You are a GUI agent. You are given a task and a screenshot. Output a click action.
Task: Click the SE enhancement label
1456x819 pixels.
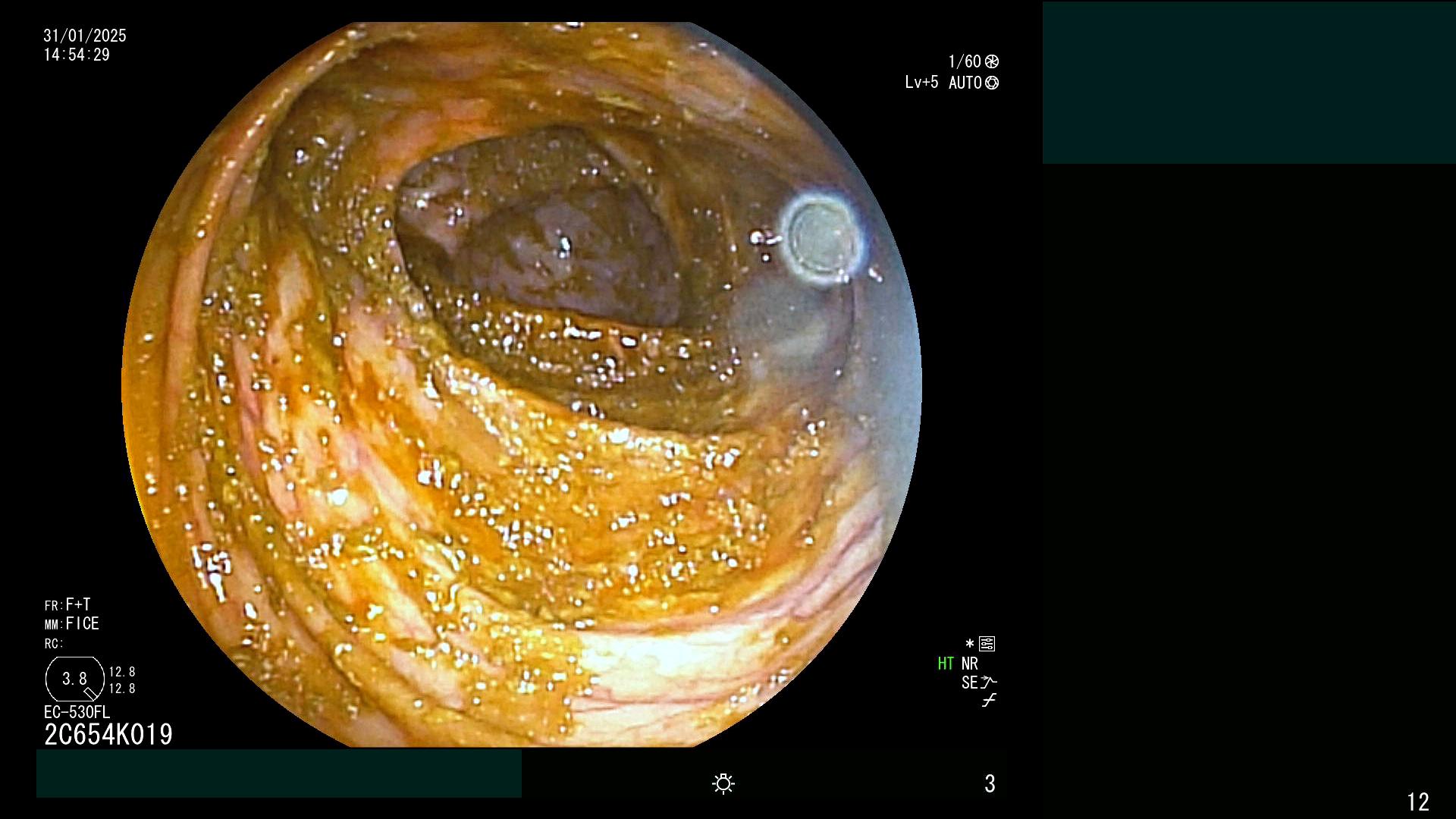970,682
